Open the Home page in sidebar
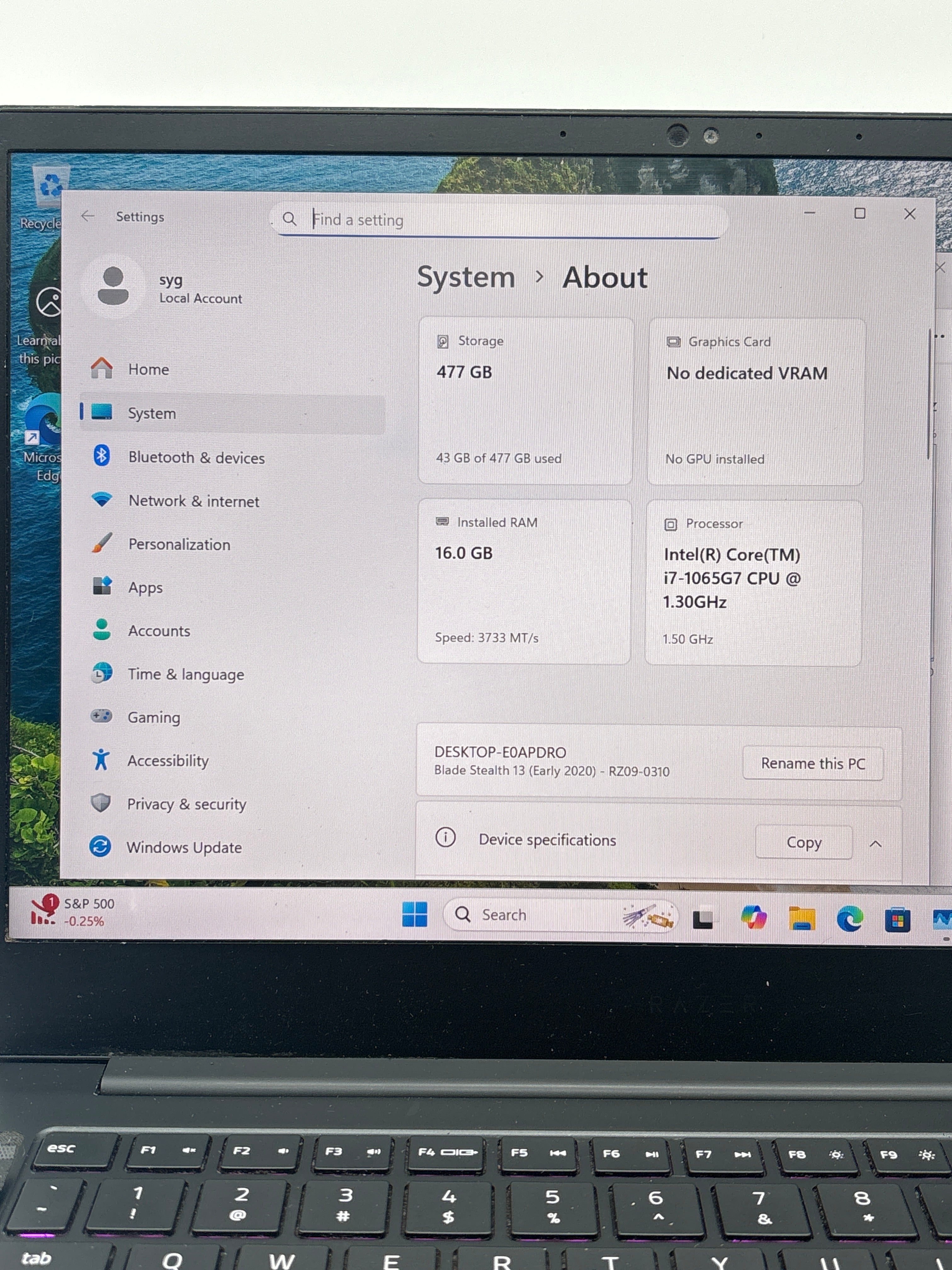The height and width of the screenshot is (1270, 952). pyautogui.click(x=232, y=369)
